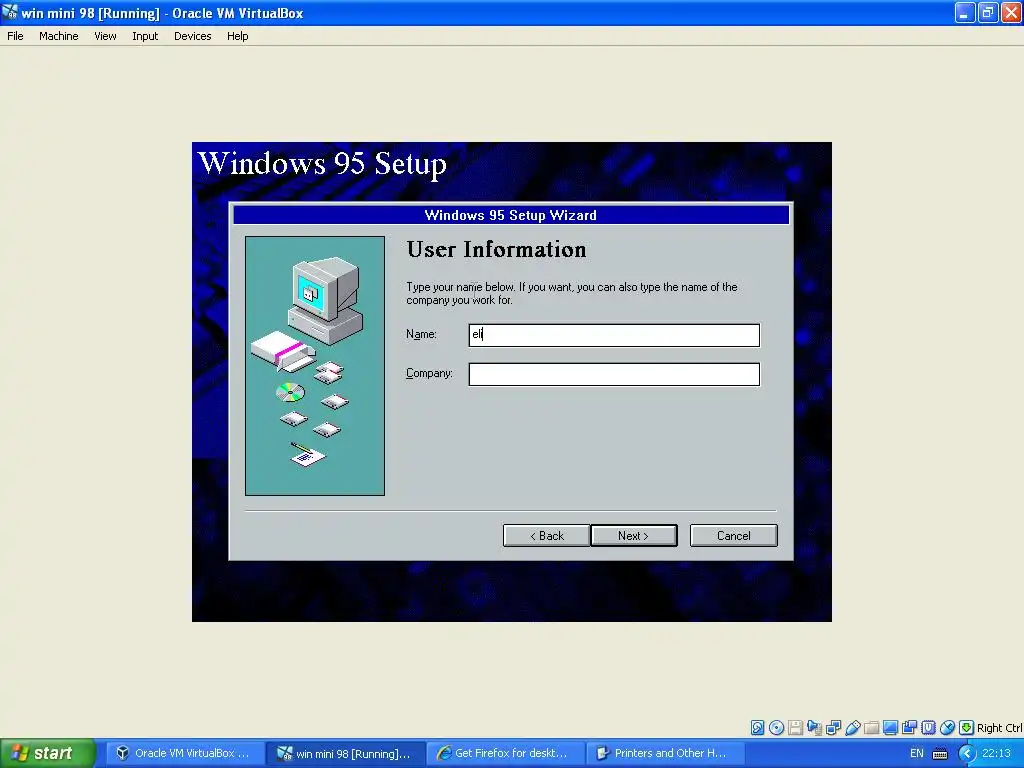Image resolution: width=1024 pixels, height=768 pixels.
Task: Click the Next button in Setup Wizard
Action: pos(633,536)
